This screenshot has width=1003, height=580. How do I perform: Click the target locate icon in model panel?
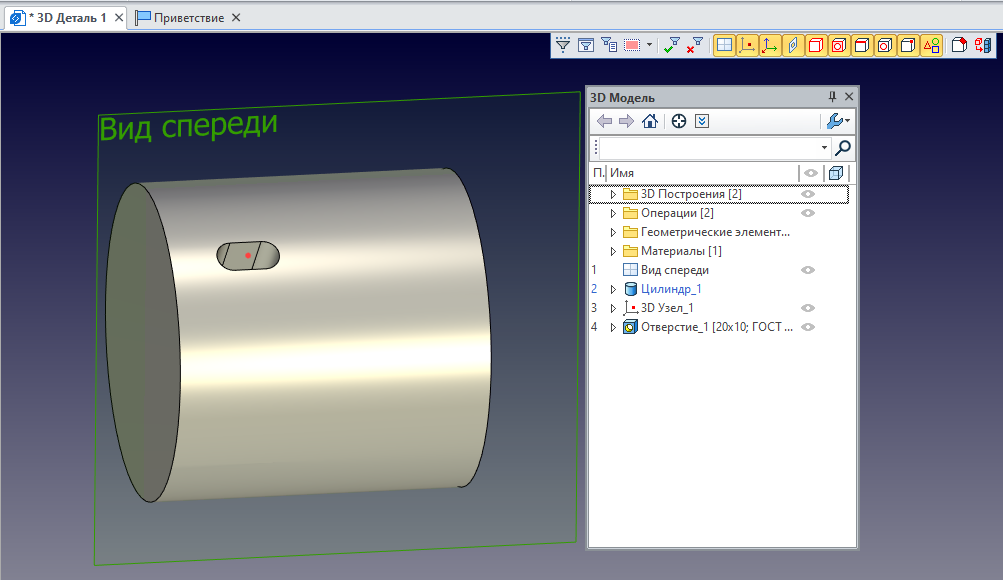click(679, 121)
